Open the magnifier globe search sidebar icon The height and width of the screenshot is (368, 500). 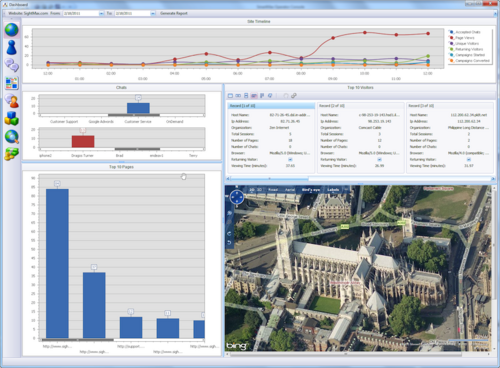click(11, 137)
